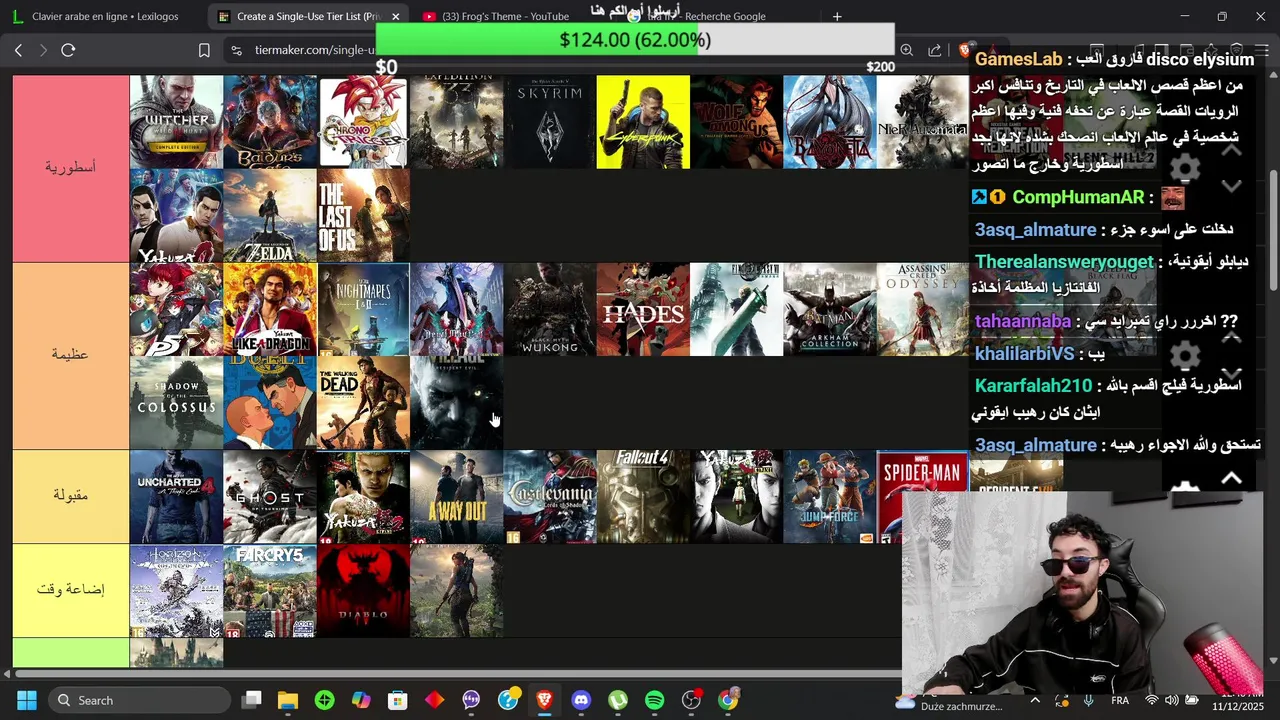Click the orange عظيمة tier label
Image resolution: width=1280 pixels, height=720 pixels.
point(71,355)
